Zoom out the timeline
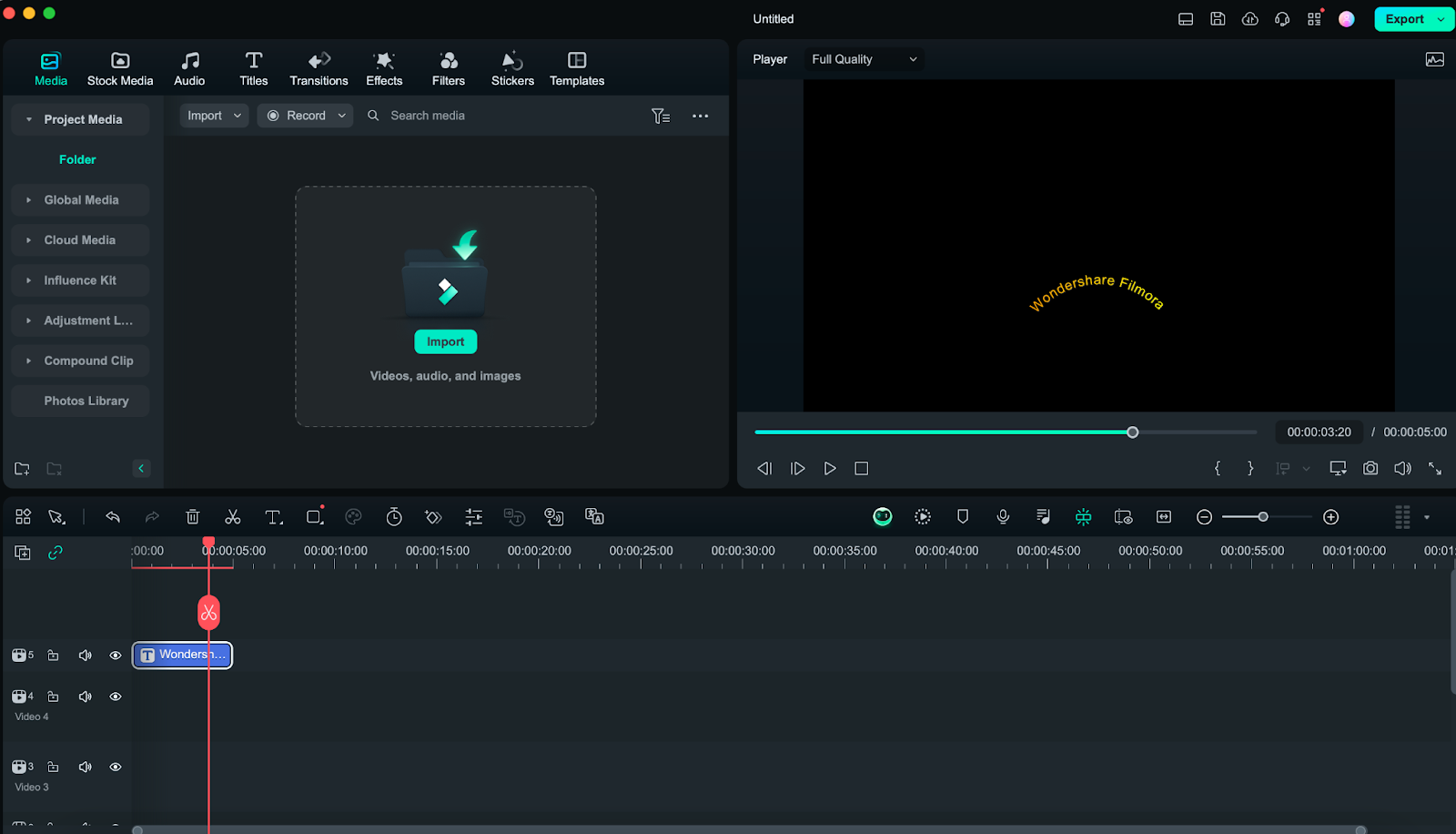The height and width of the screenshot is (834, 1456). point(1204,517)
